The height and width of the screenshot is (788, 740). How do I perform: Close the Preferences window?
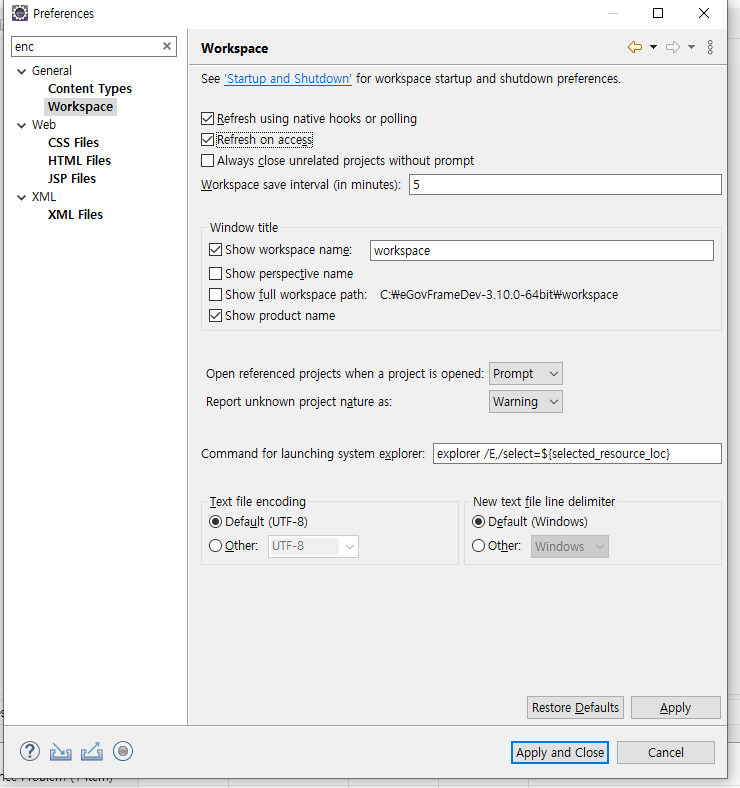click(704, 13)
